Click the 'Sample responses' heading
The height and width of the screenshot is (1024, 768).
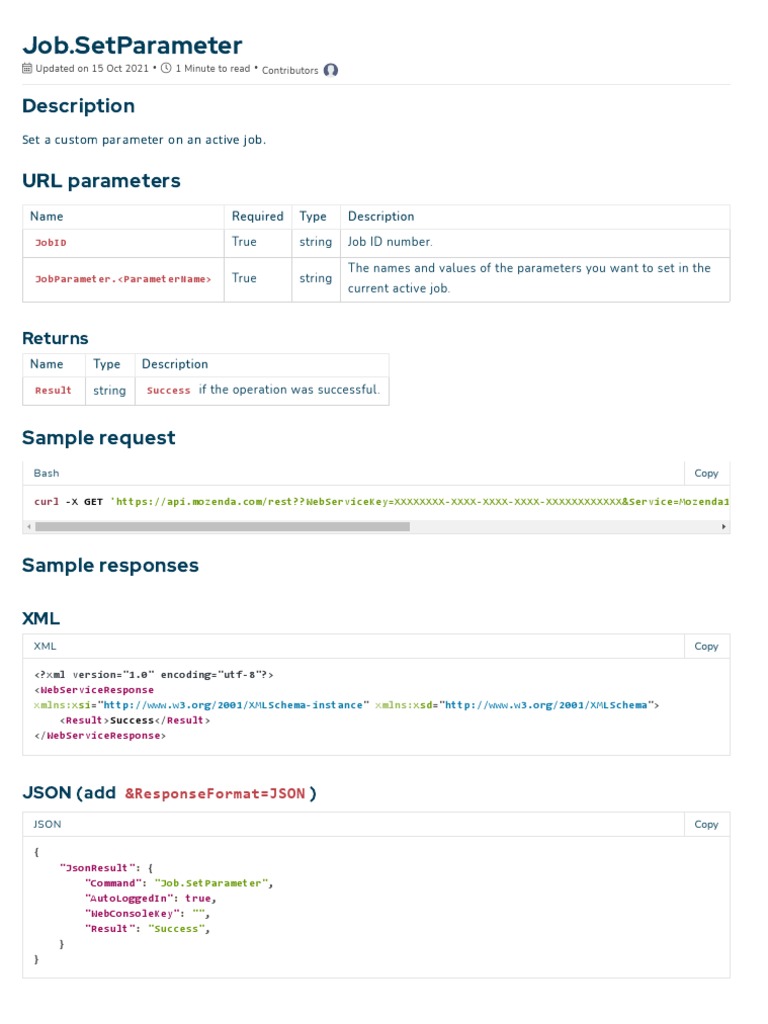(110, 566)
